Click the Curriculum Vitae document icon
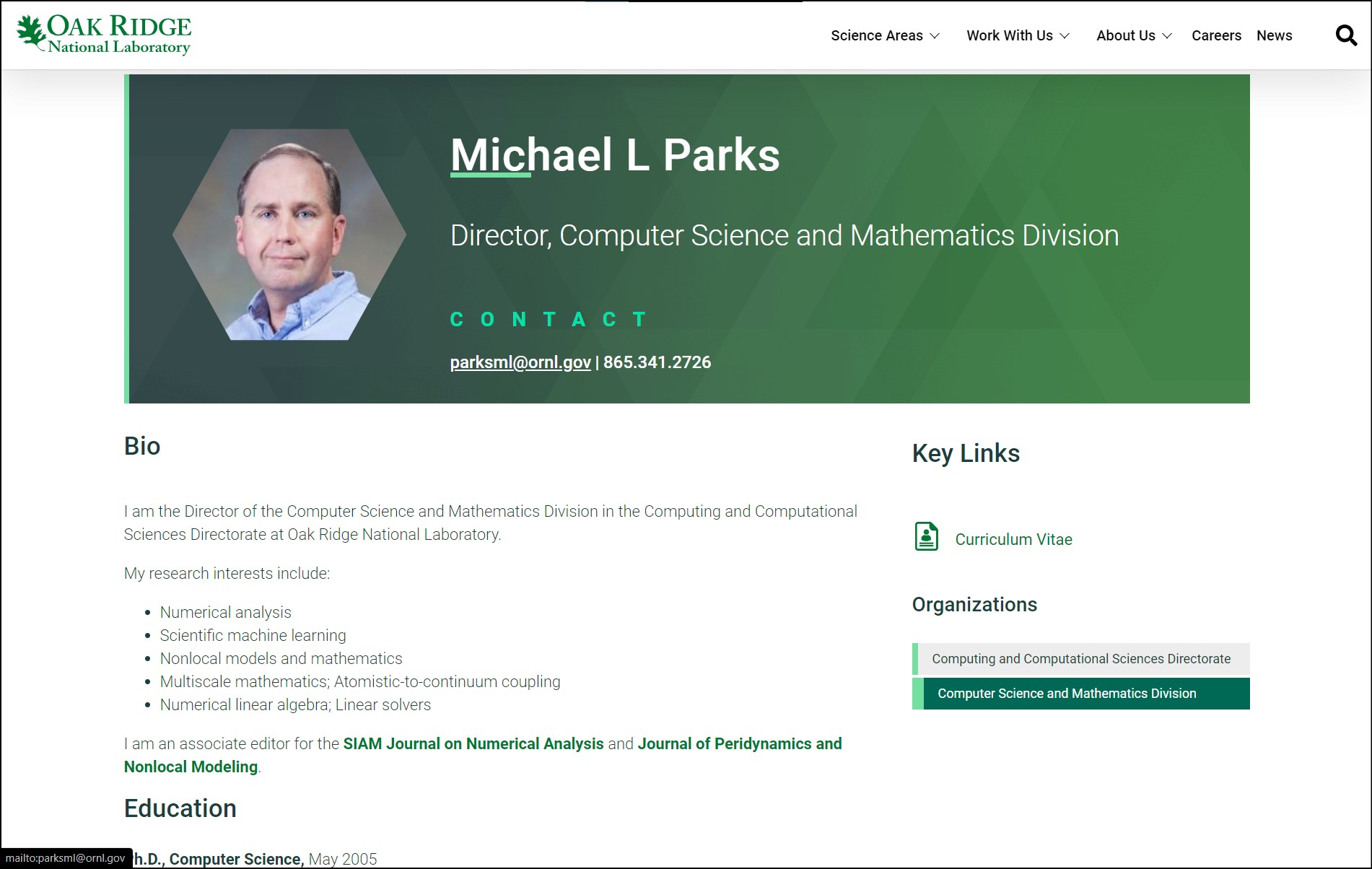 [x=926, y=537]
